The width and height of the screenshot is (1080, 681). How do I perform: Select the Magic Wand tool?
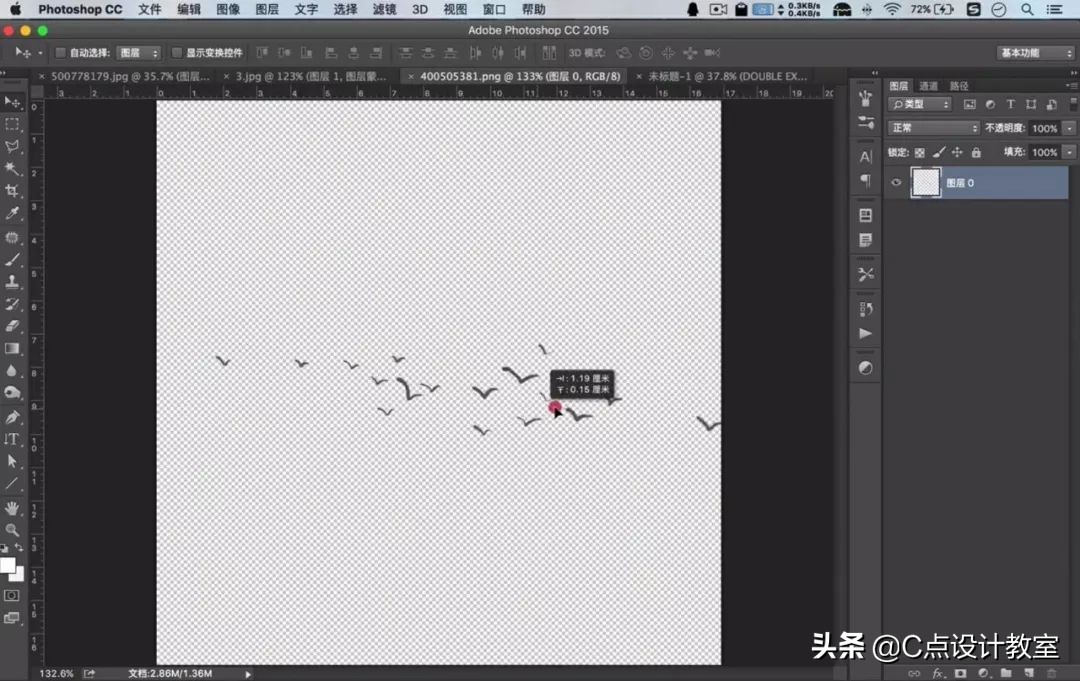point(12,169)
